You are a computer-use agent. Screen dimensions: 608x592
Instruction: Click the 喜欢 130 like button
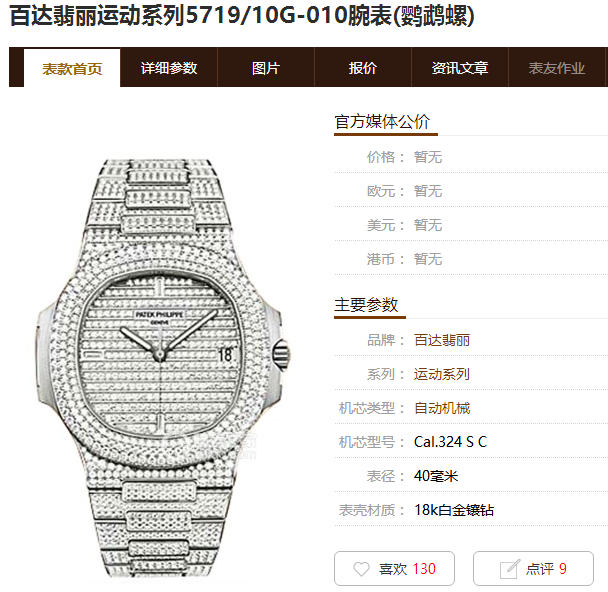394,568
